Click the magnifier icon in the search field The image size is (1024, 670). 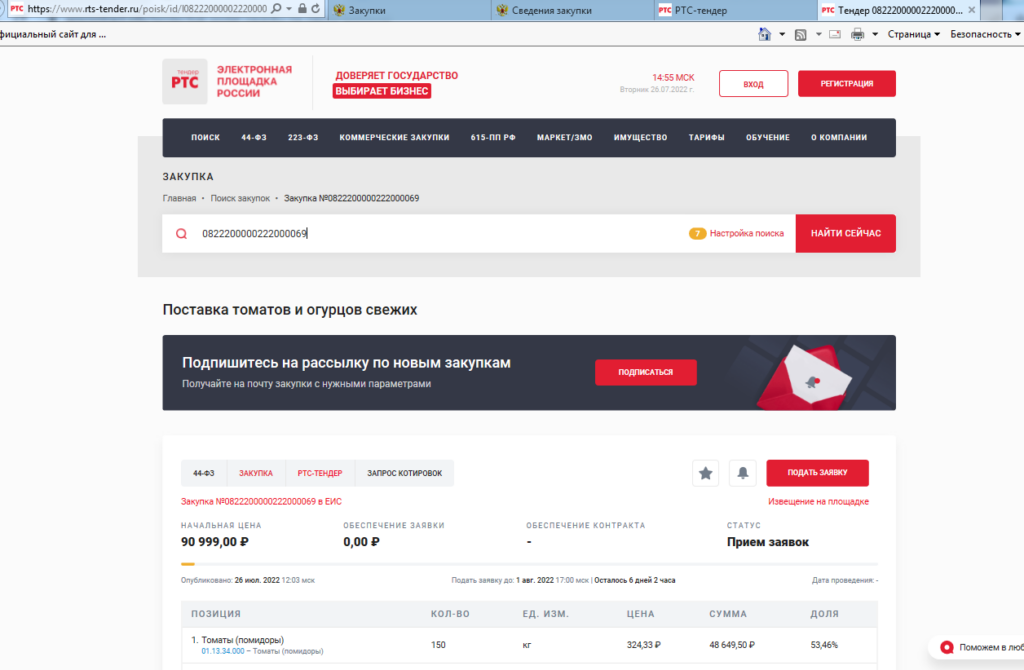pos(181,234)
